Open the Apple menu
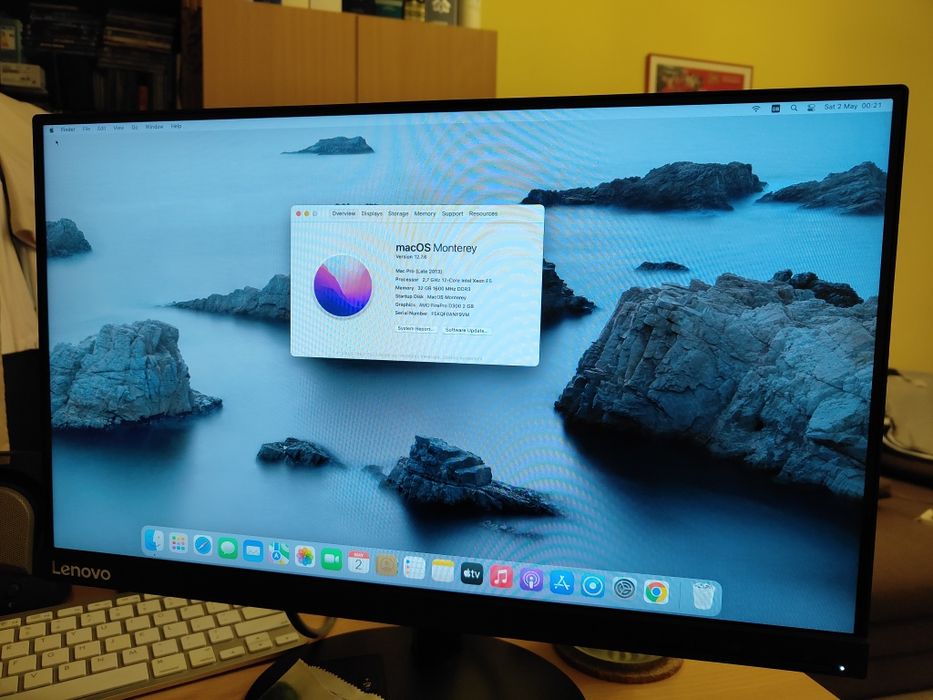 [52, 130]
